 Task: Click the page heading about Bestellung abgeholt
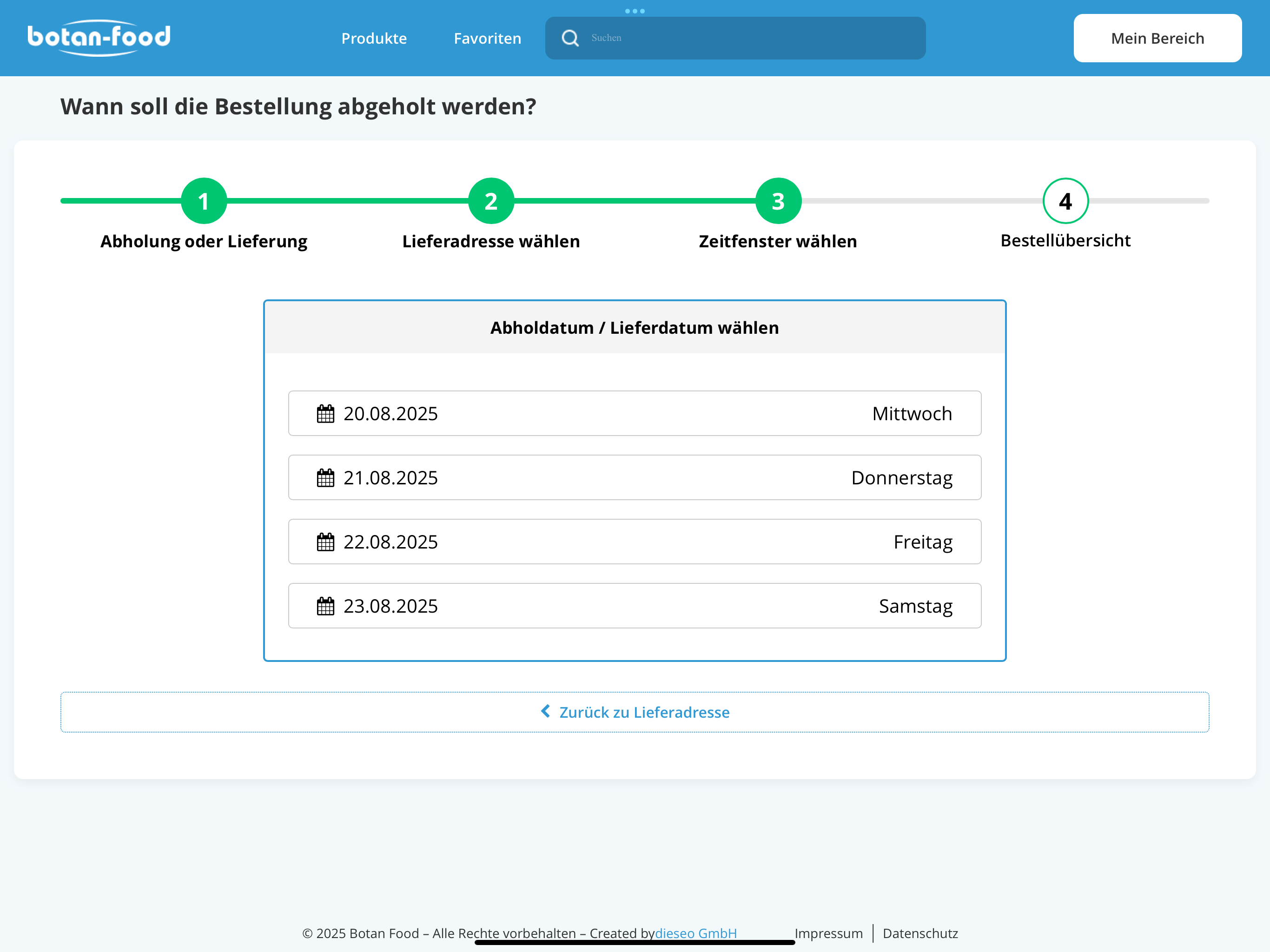tap(298, 107)
